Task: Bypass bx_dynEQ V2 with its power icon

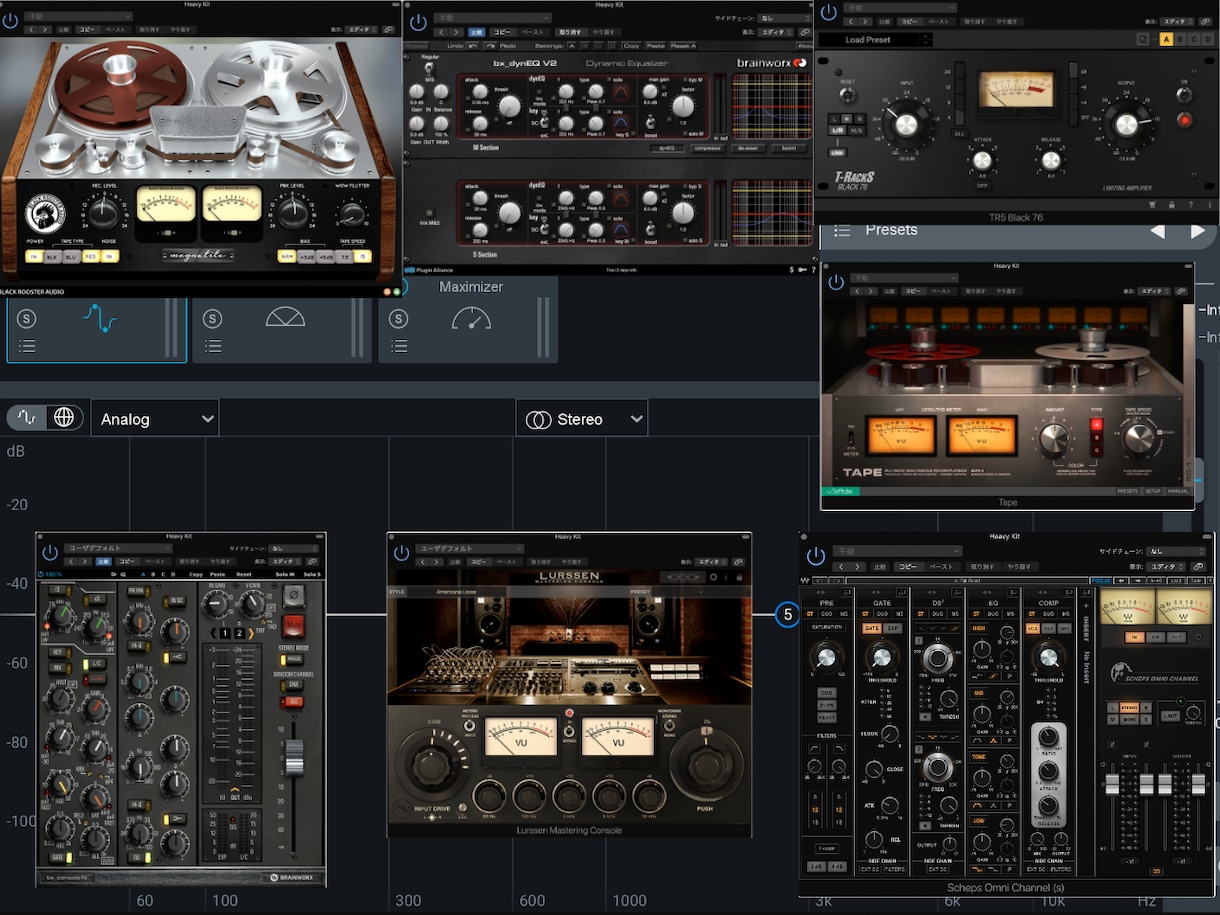Action: tap(418, 21)
